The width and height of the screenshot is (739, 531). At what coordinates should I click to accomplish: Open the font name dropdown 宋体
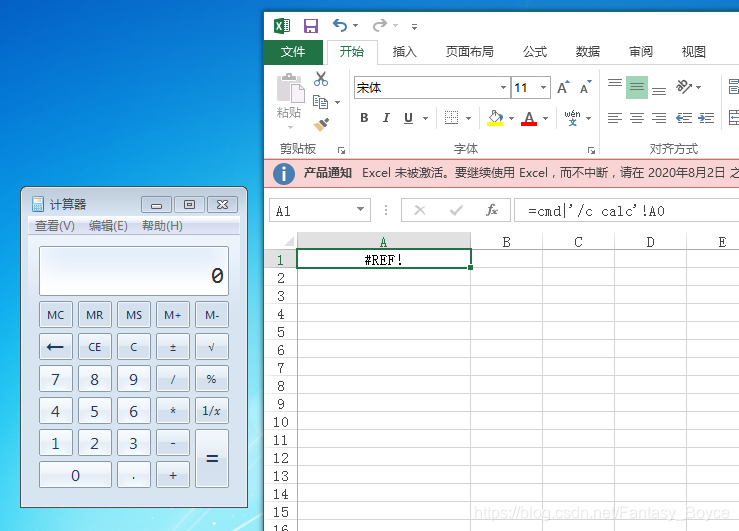click(503, 87)
